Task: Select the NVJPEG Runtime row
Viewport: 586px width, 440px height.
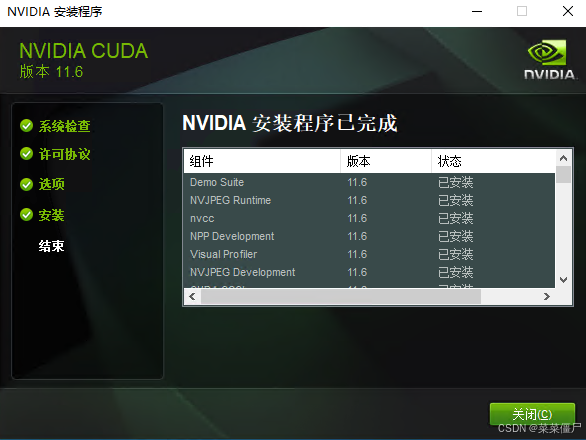Action: coord(369,200)
